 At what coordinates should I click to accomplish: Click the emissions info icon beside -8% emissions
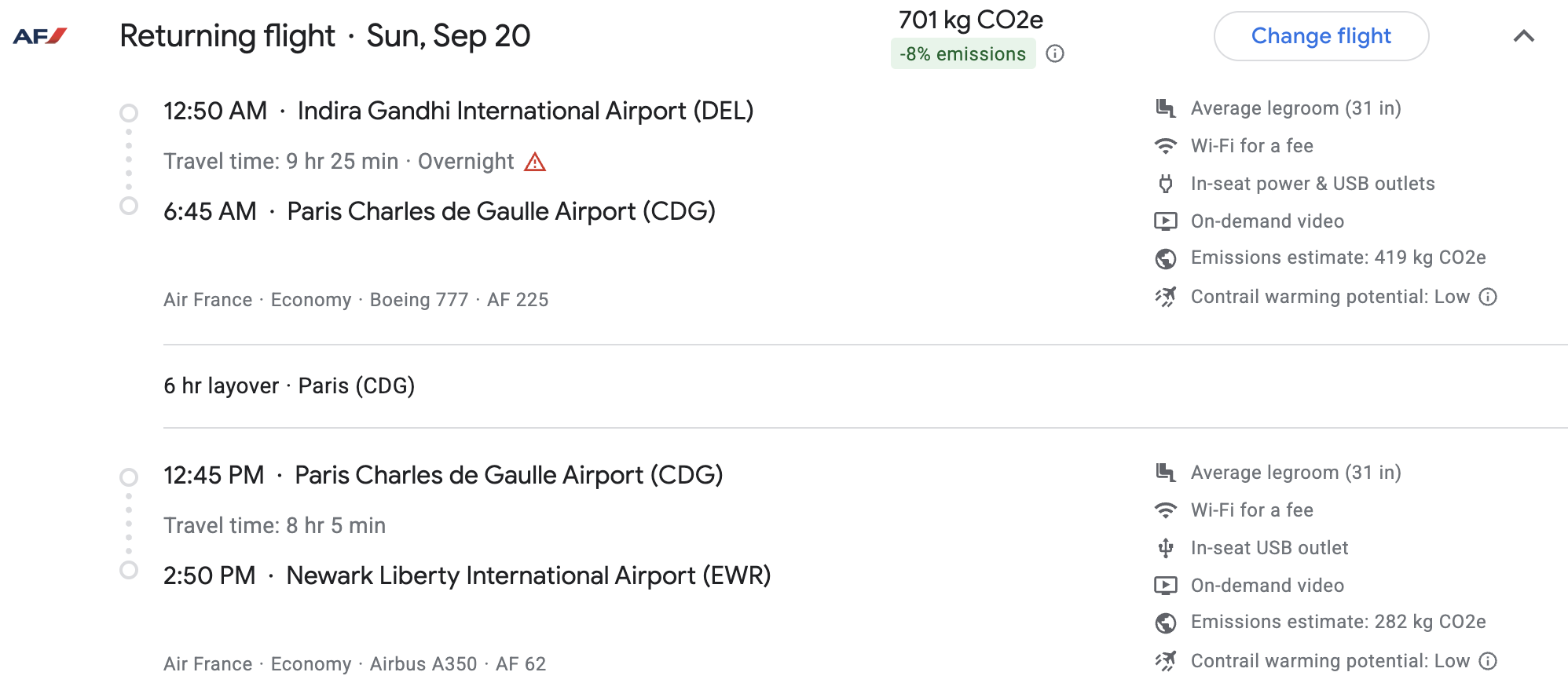(x=1055, y=53)
